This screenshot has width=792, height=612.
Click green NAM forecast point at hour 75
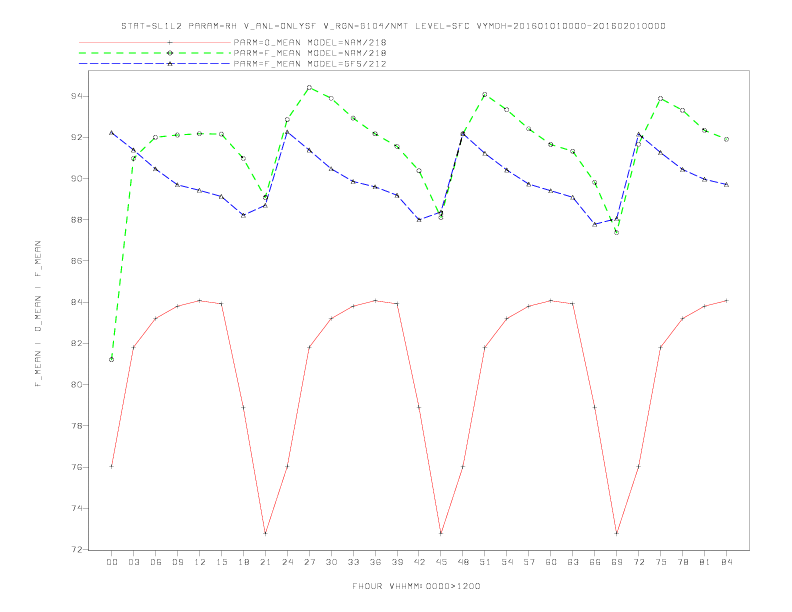661,98
